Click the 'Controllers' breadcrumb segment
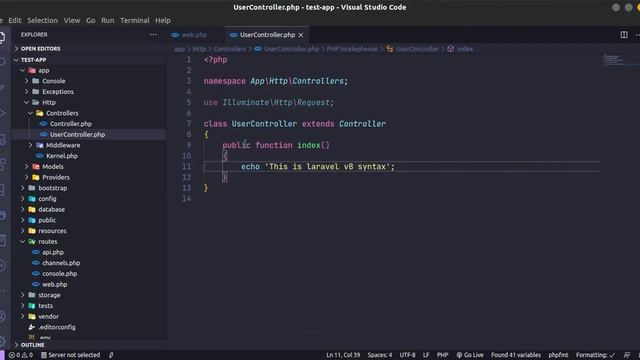This screenshot has height=360, width=640. (x=230, y=49)
